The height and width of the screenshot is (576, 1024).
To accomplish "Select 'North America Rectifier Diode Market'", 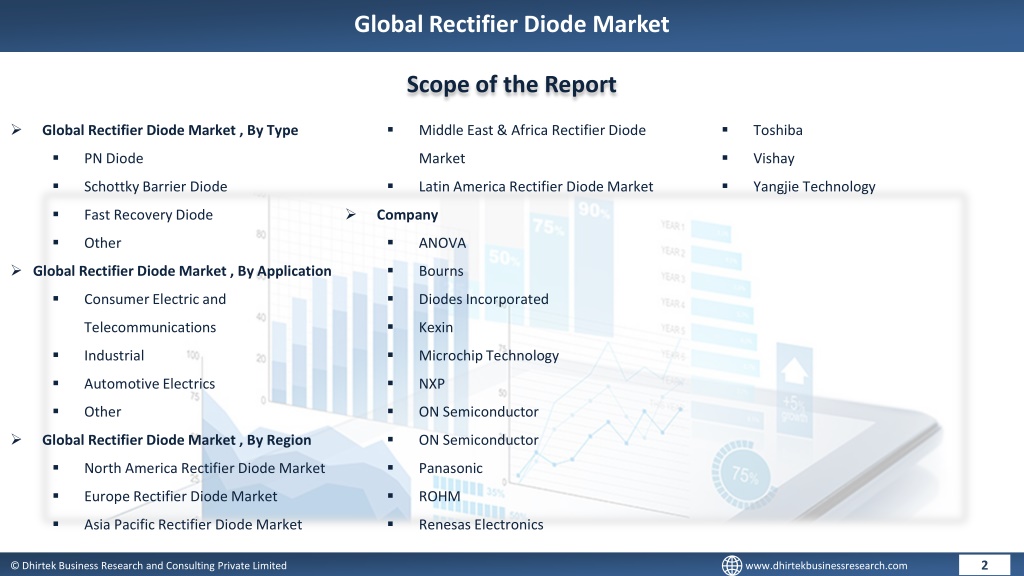I will [204, 468].
